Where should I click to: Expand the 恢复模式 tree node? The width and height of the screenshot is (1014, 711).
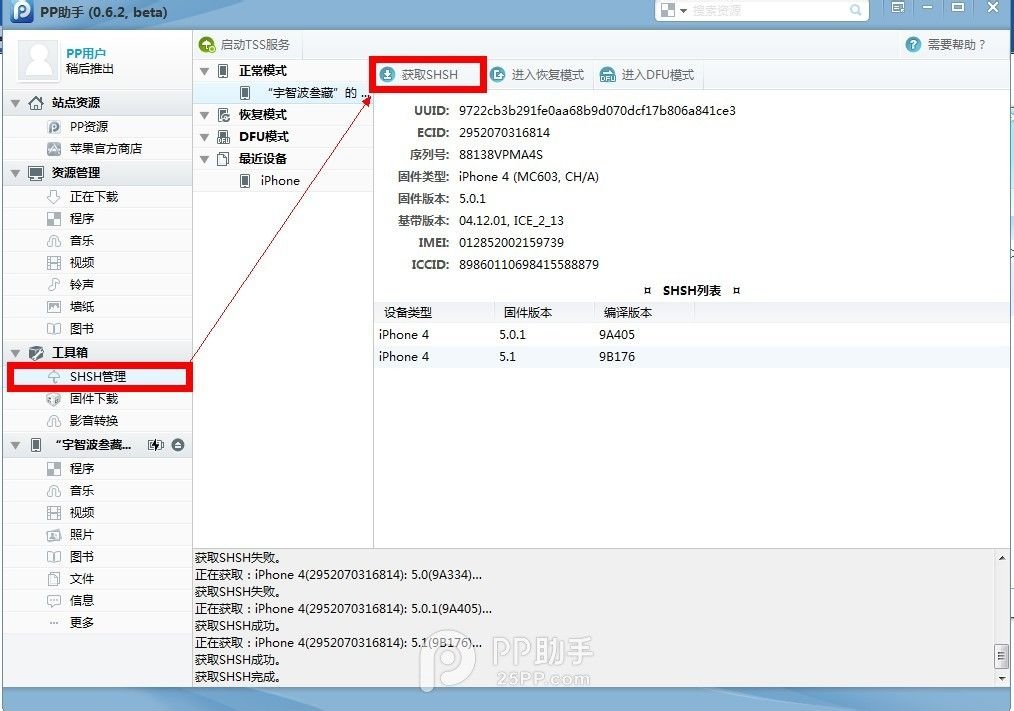coord(204,115)
